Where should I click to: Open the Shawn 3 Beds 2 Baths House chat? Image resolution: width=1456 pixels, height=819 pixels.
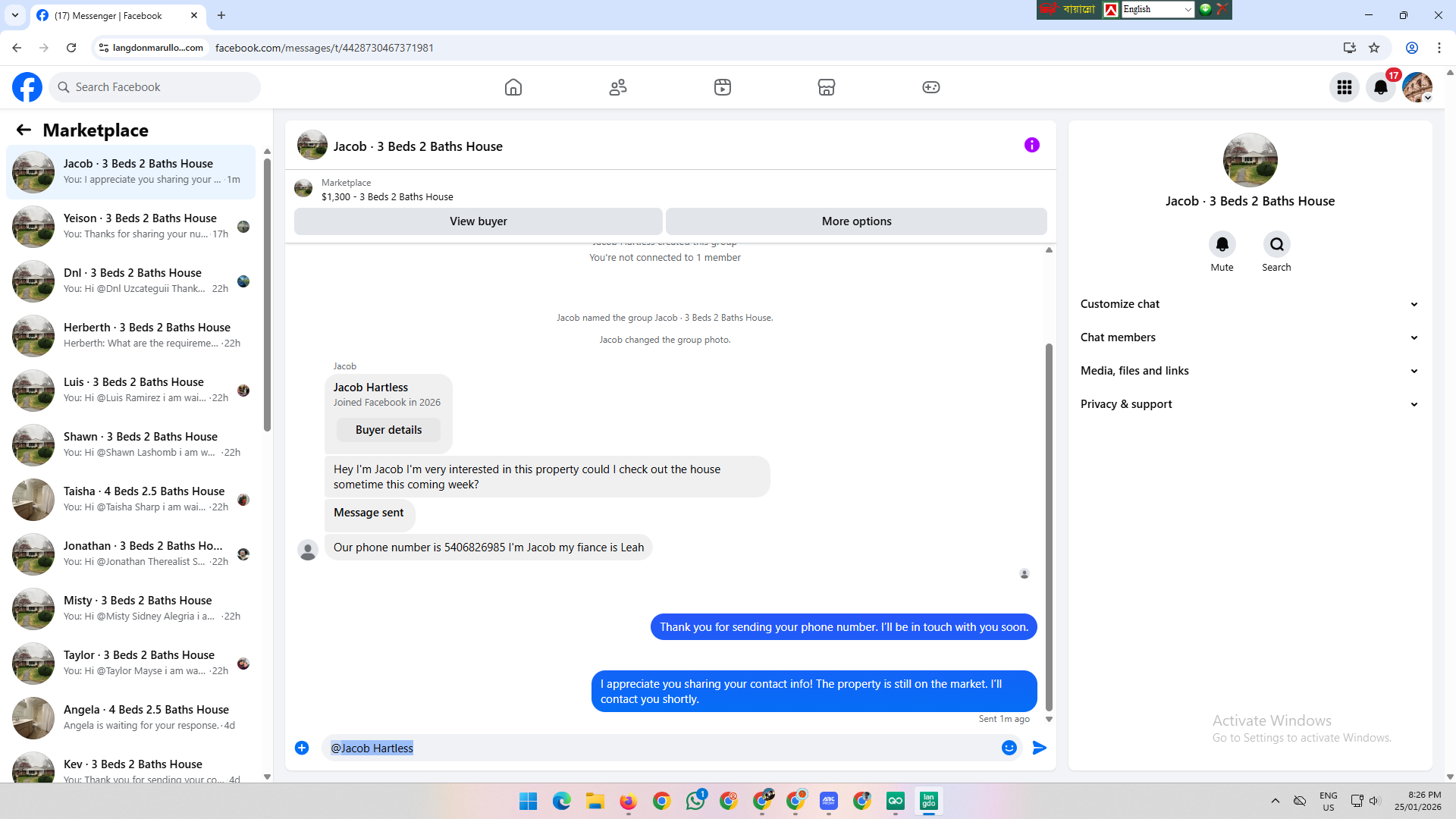click(x=131, y=444)
